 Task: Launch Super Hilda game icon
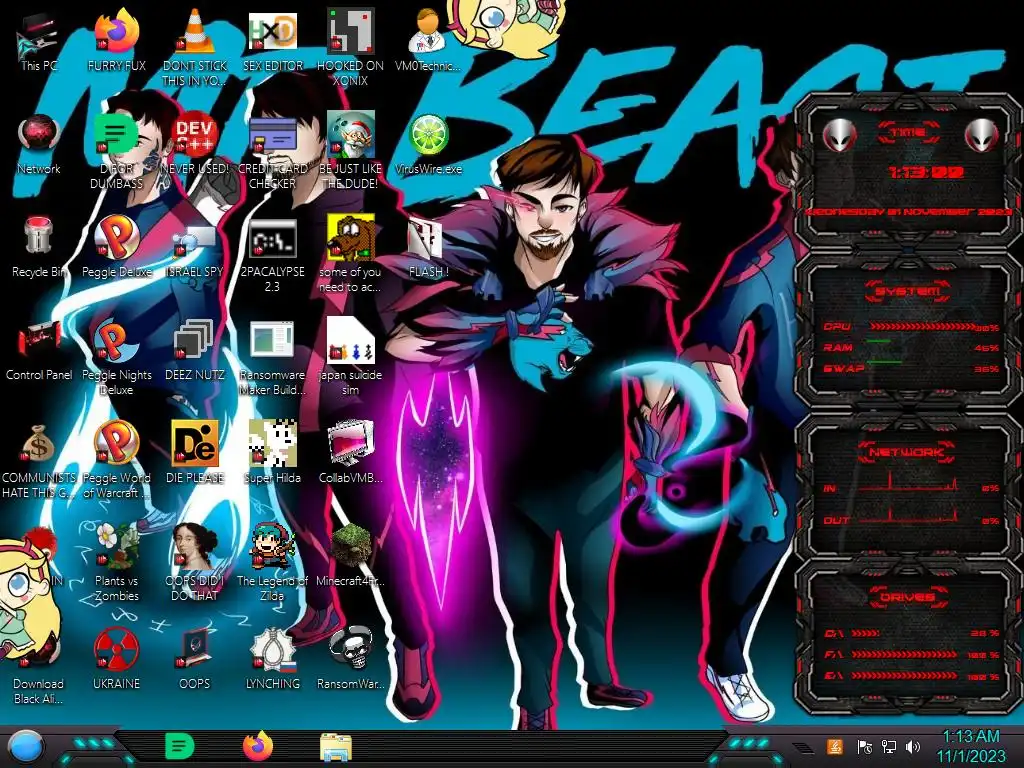click(x=272, y=453)
